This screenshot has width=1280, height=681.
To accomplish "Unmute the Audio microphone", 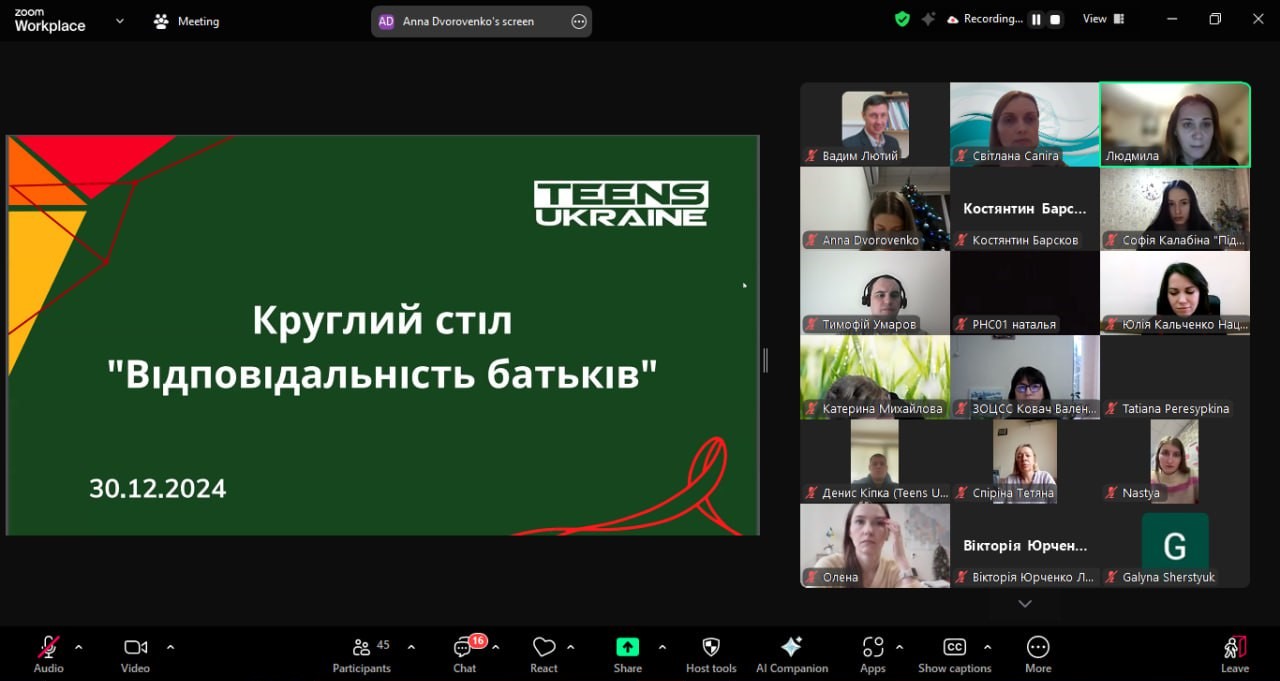I will click(48, 647).
